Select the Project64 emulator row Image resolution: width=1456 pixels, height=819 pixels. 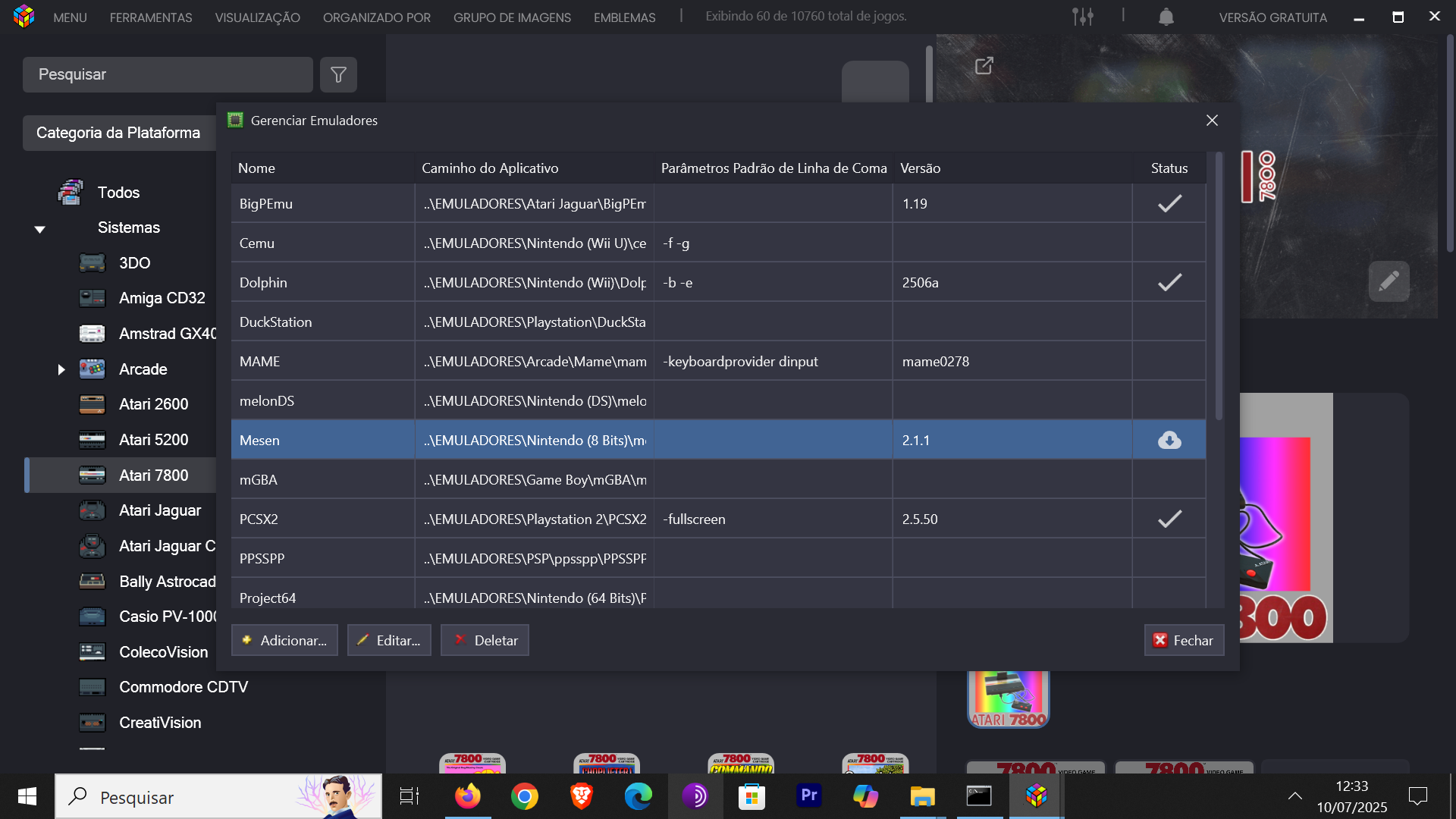pyautogui.click(x=718, y=594)
